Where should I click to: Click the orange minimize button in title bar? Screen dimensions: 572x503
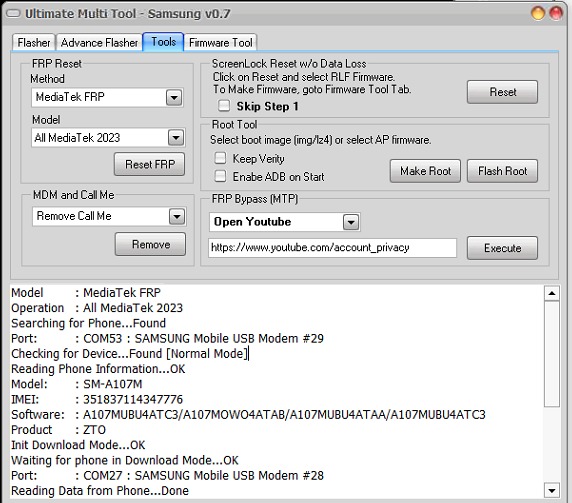(x=538, y=13)
